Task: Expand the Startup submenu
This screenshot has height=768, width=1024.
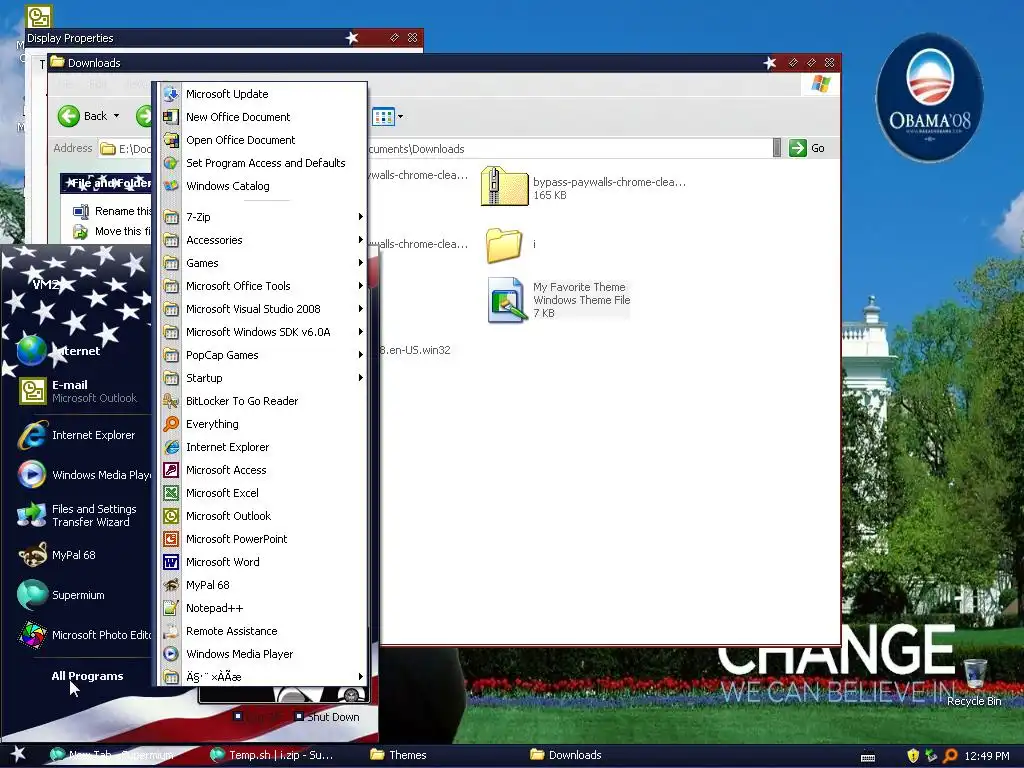Action: pyautogui.click(x=263, y=378)
